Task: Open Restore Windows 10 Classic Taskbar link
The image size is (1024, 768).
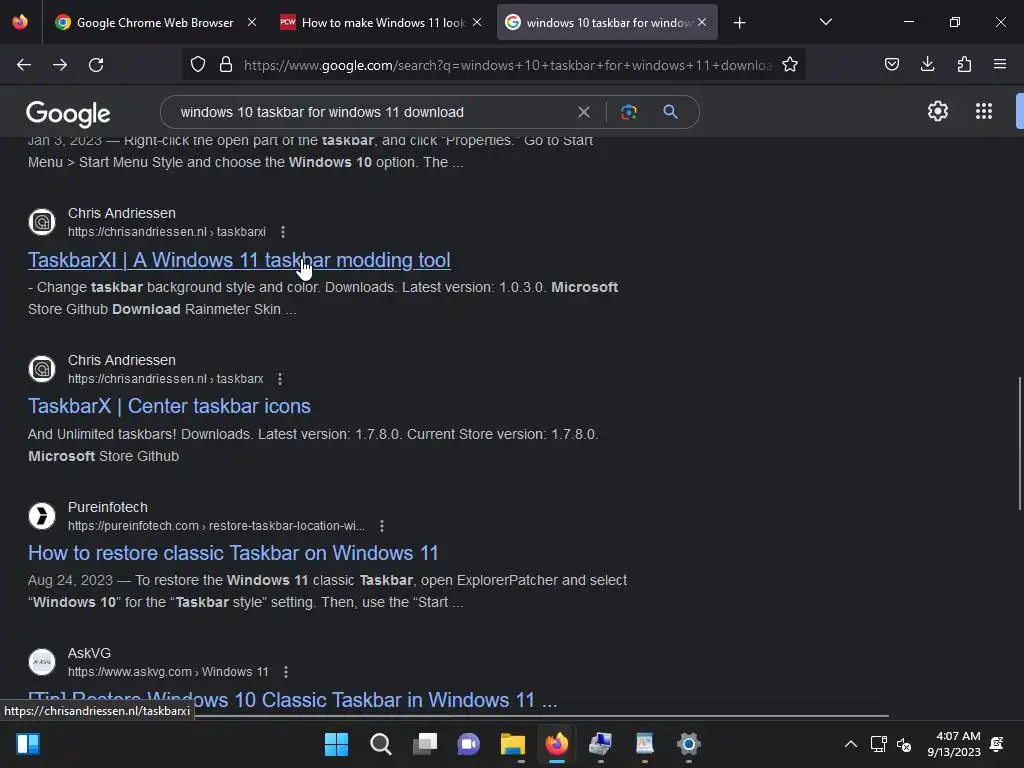Action: pyautogui.click(x=293, y=700)
